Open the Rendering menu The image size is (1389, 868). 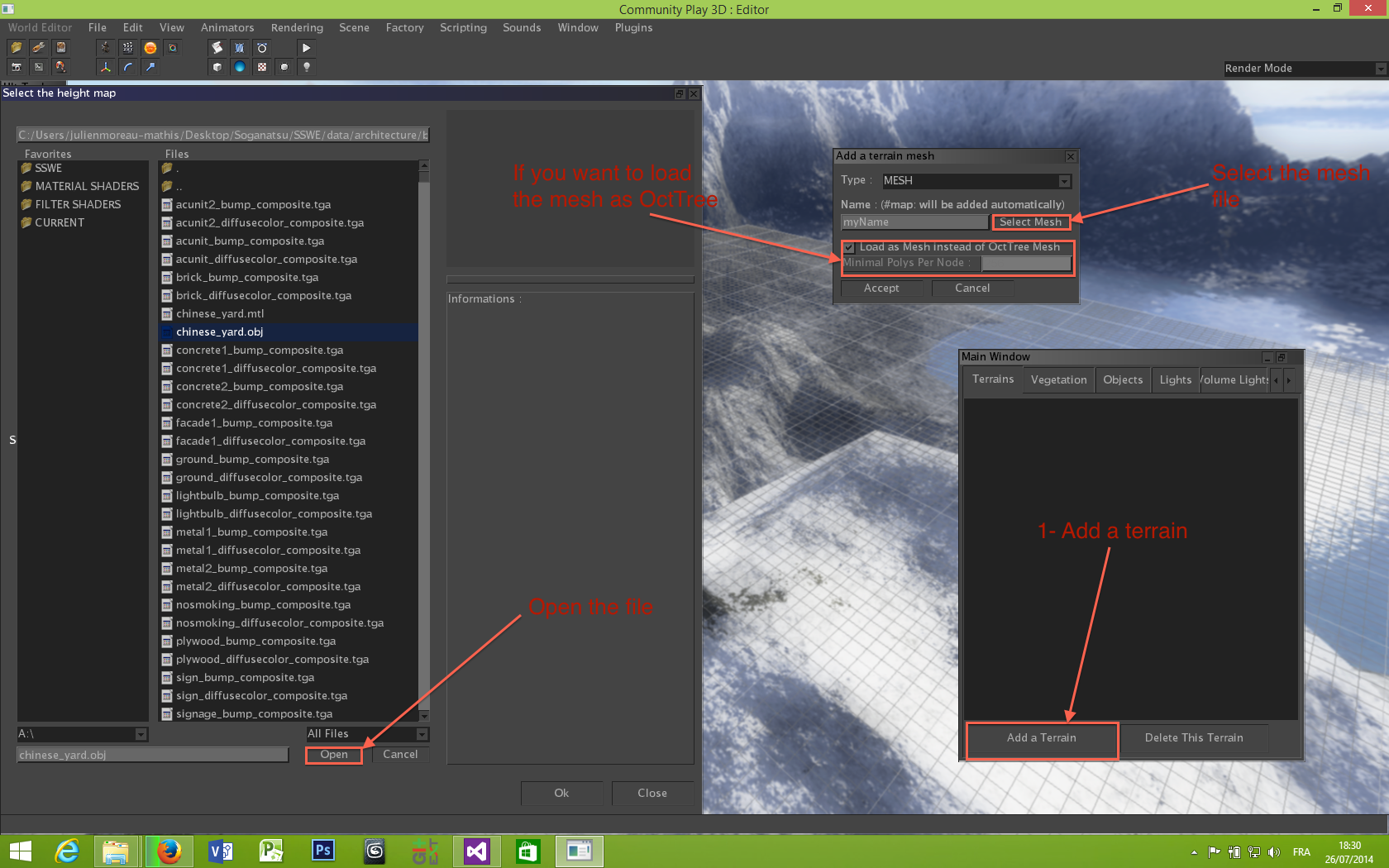(x=296, y=27)
